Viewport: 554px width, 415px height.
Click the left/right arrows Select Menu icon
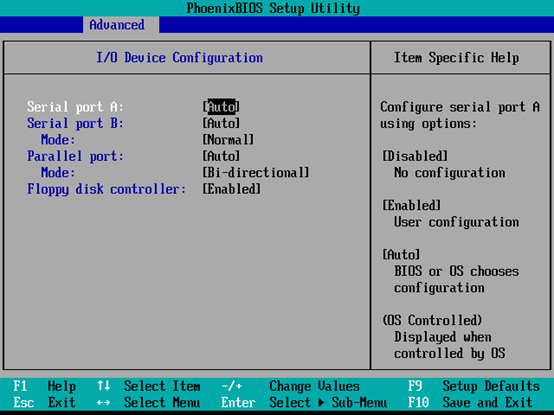point(104,402)
